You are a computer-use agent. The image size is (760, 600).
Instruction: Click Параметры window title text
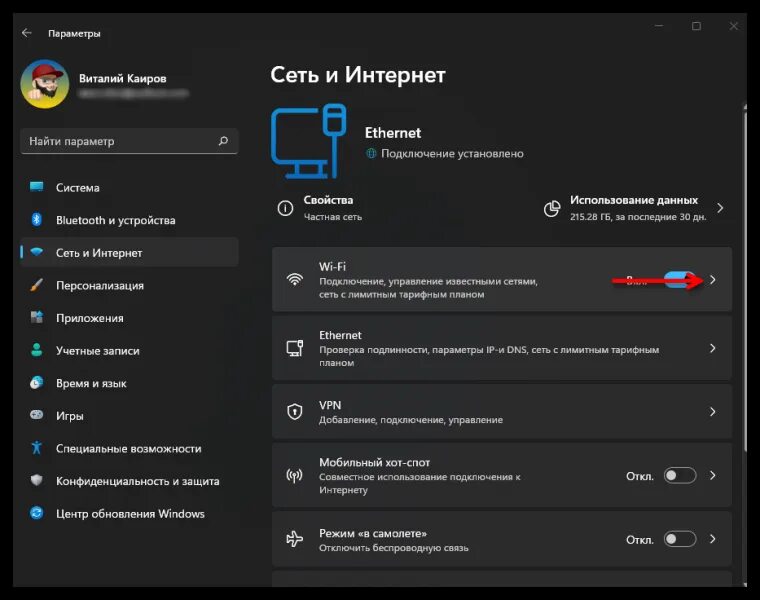74,33
